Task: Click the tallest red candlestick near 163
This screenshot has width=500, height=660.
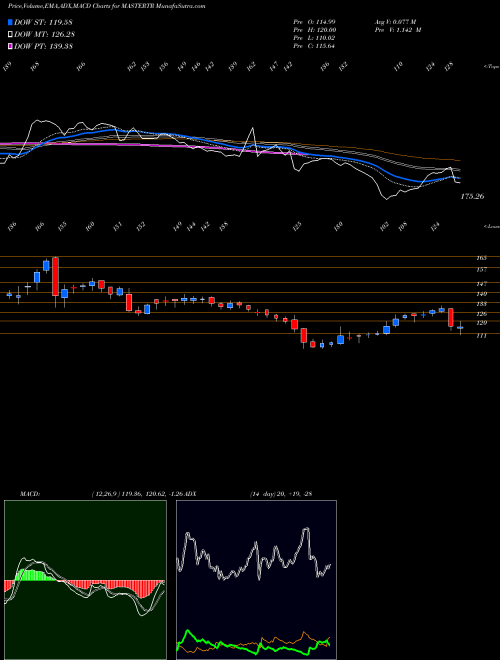Action: click(x=56, y=276)
